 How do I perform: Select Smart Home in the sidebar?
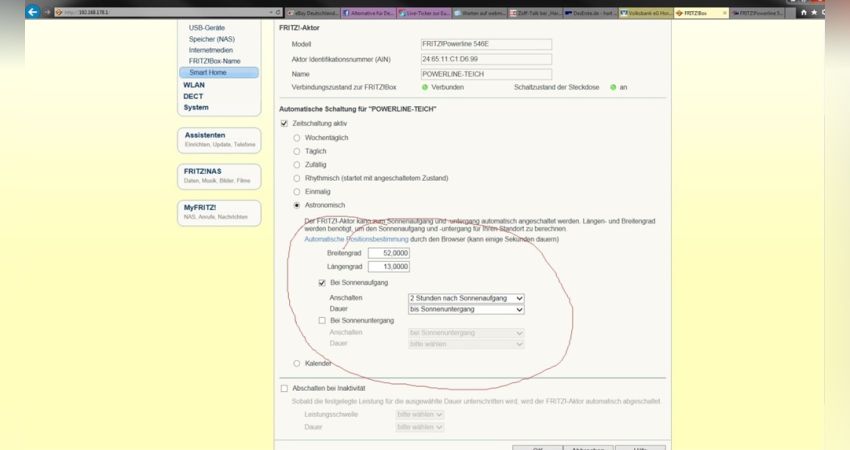tap(219, 73)
